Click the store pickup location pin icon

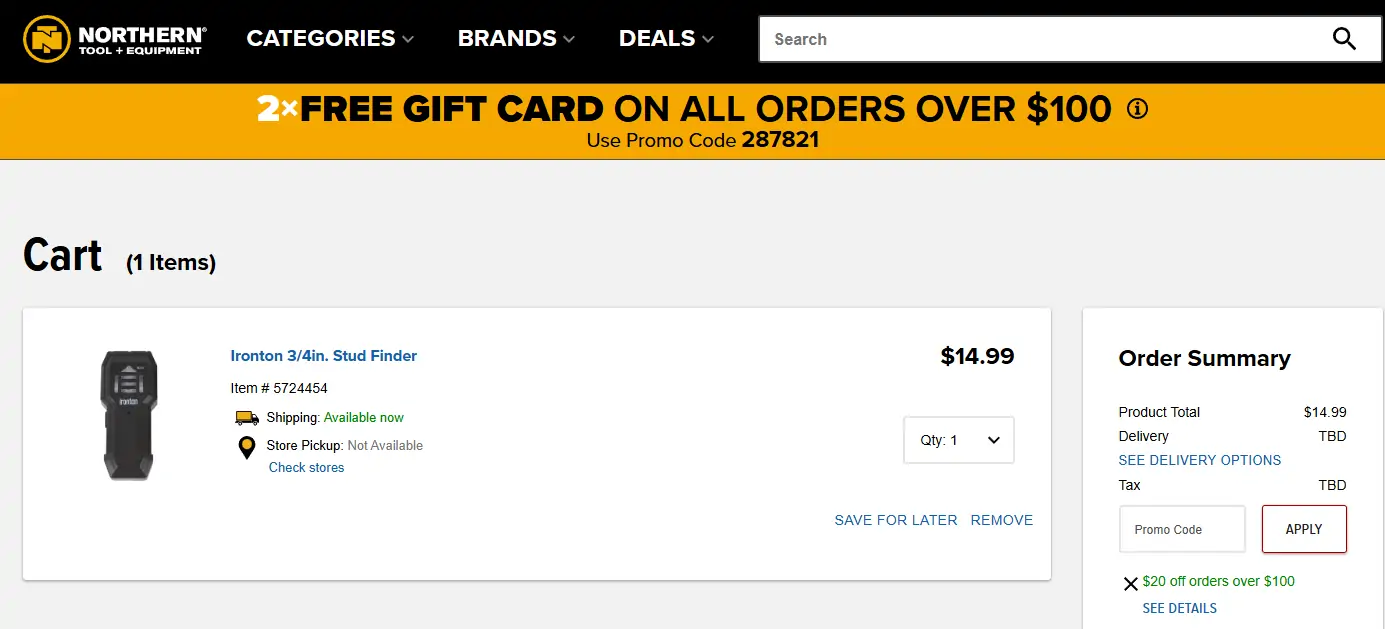coord(247,447)
